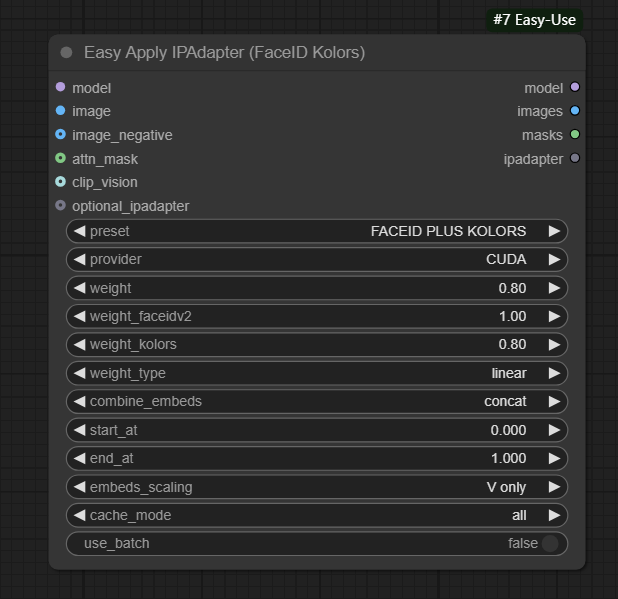Decrease weight value using left arrow
This screenshot has height=599, width=618.
click(x=79, y=288)
